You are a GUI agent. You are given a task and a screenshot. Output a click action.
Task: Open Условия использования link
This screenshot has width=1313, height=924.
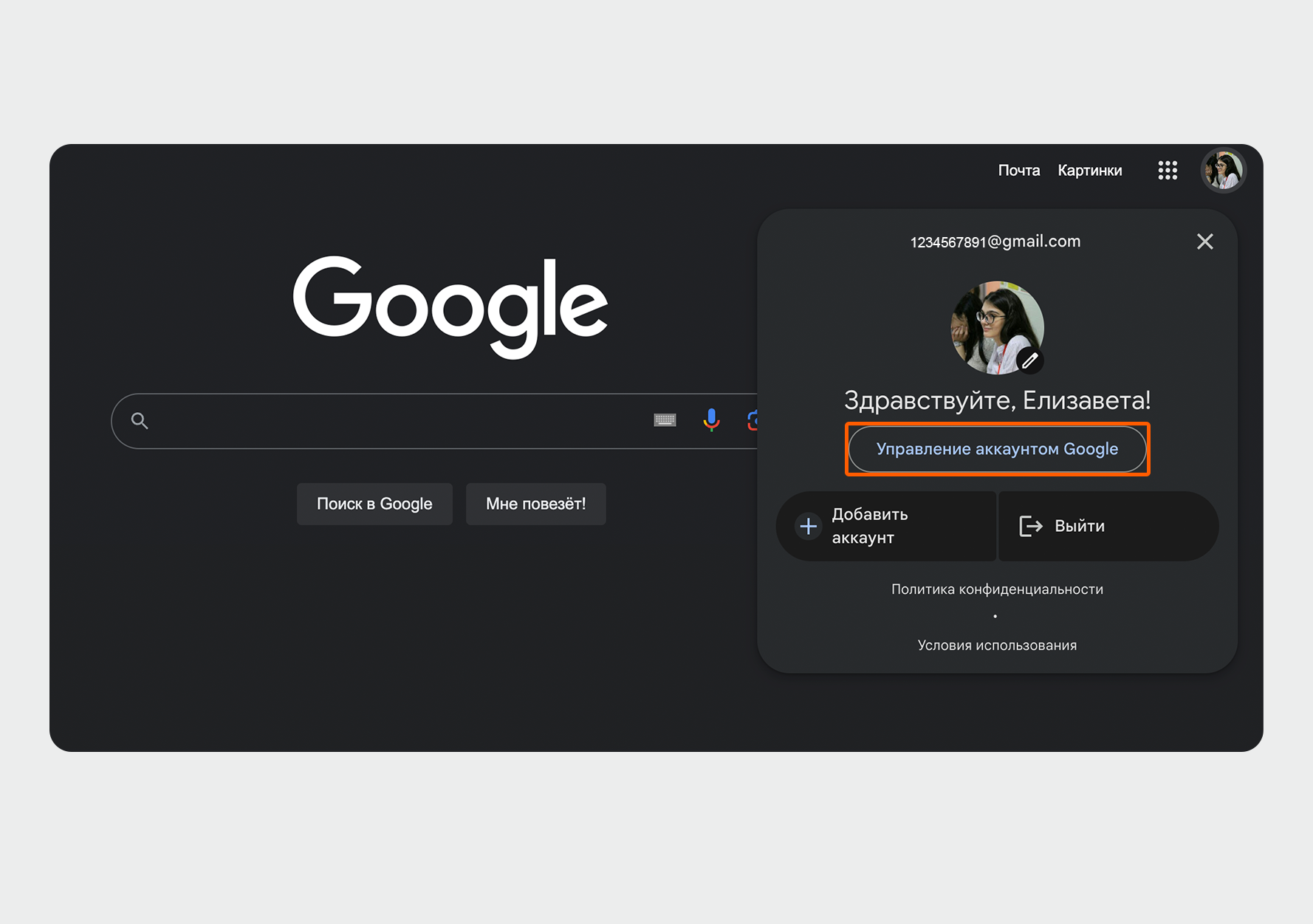997,646
